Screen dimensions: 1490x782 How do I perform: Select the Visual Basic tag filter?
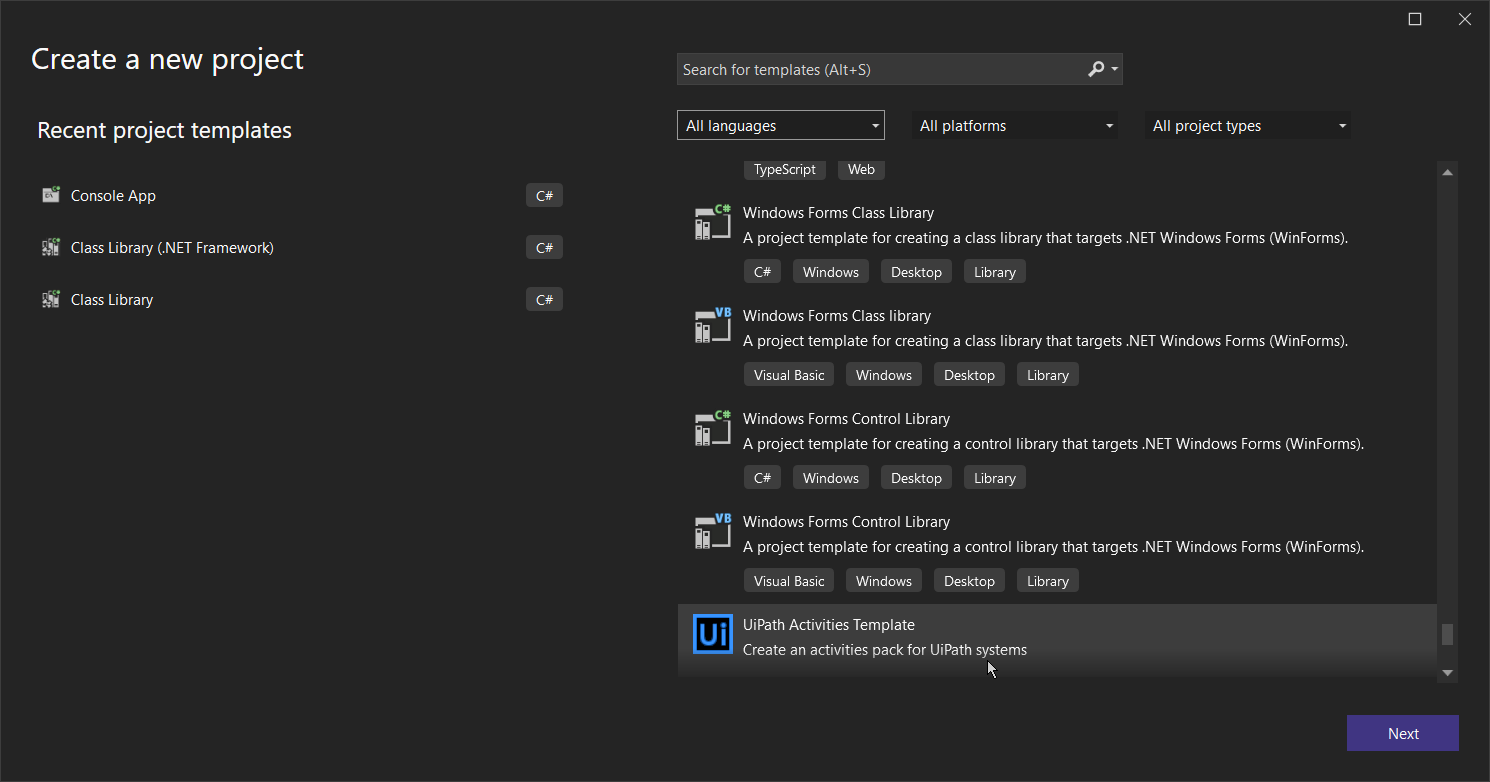788,374
